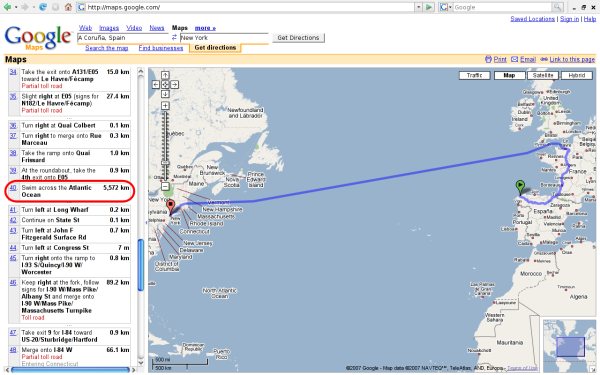Open step 41 Turn left at Long Wharf
The width and height of the screenshot is (600, 375).
coord(13,210)
